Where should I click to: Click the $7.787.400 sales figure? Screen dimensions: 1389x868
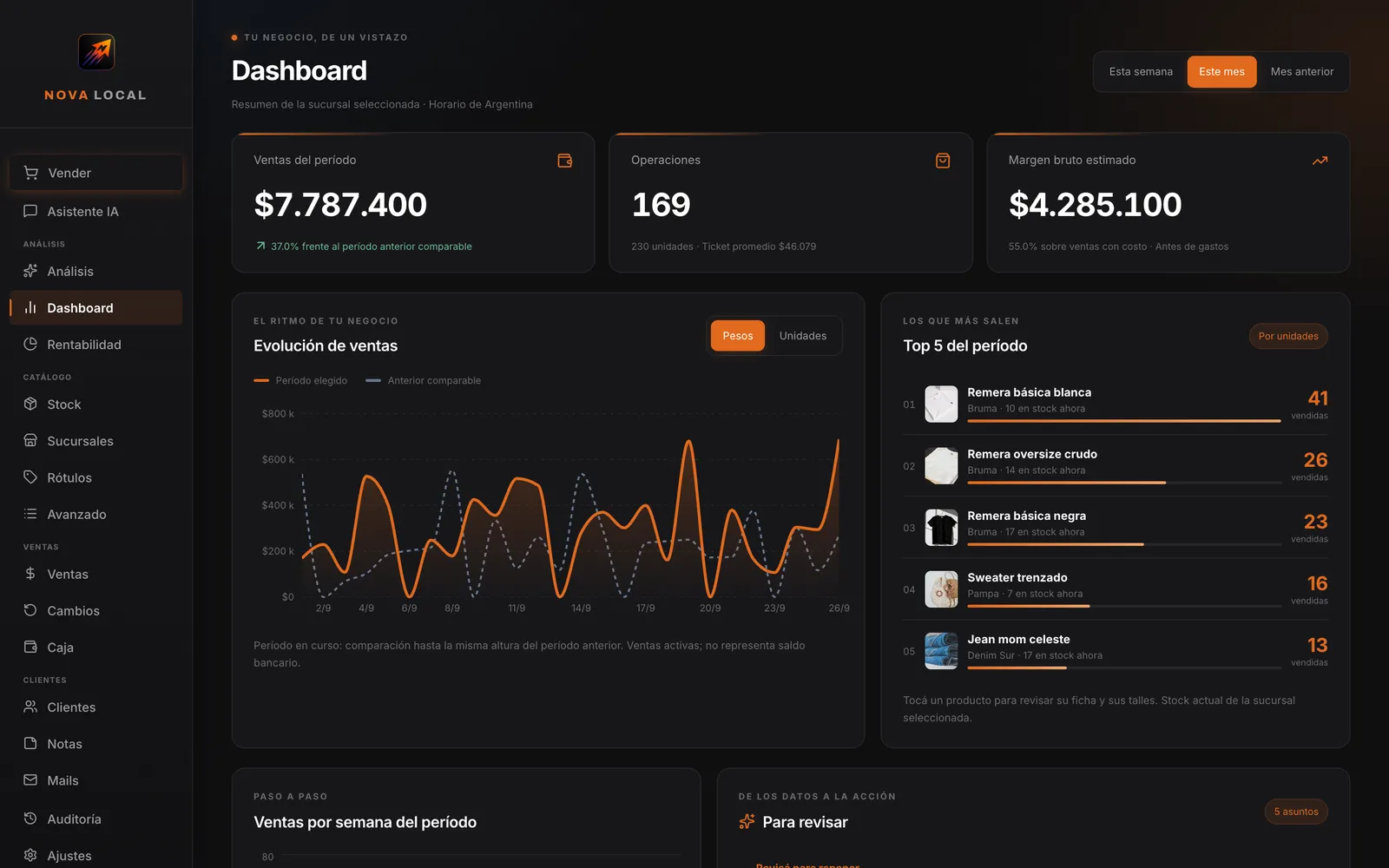[x=340, y=205]
